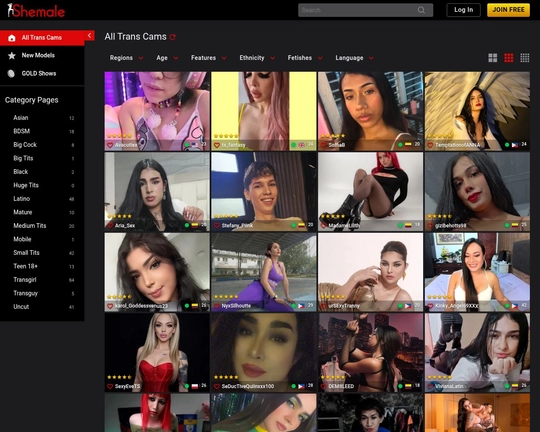
Task: Switch to large grid view
Action: [492, 58]
